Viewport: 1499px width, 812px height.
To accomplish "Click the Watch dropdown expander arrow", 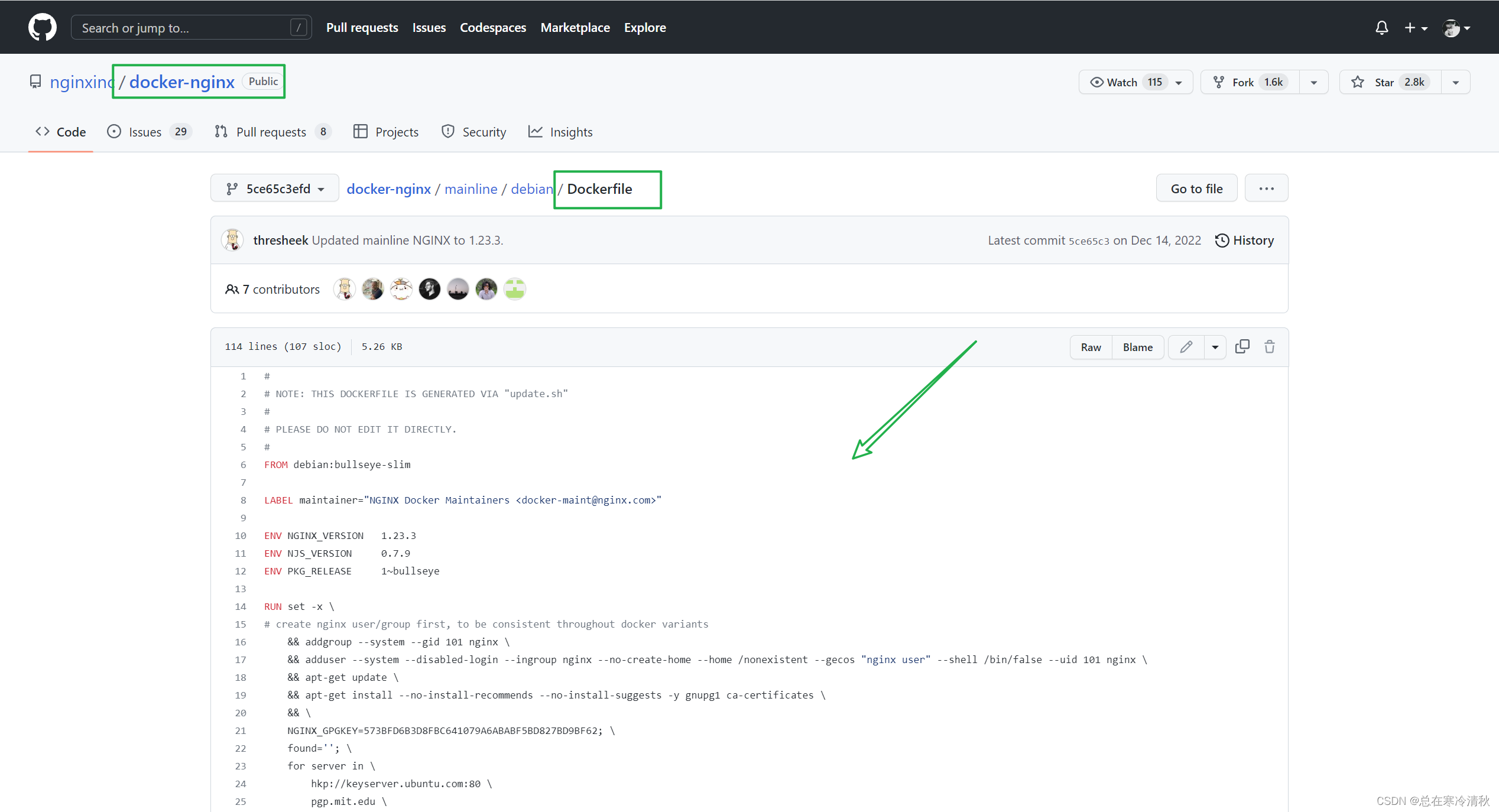I will (x=1184, y=82).
